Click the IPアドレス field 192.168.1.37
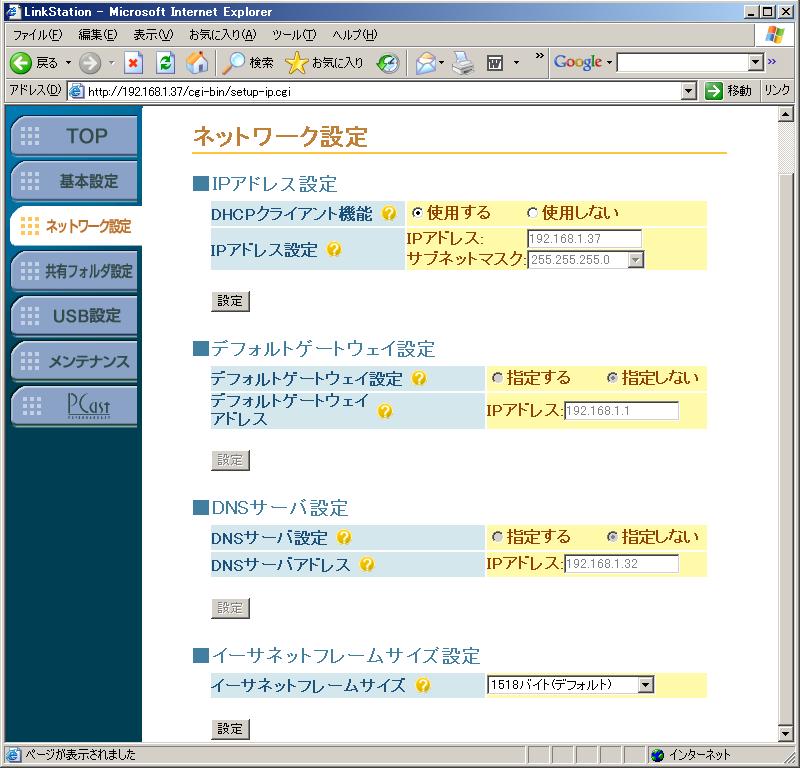This screenshot has width=800, height=768. point(584,238)
